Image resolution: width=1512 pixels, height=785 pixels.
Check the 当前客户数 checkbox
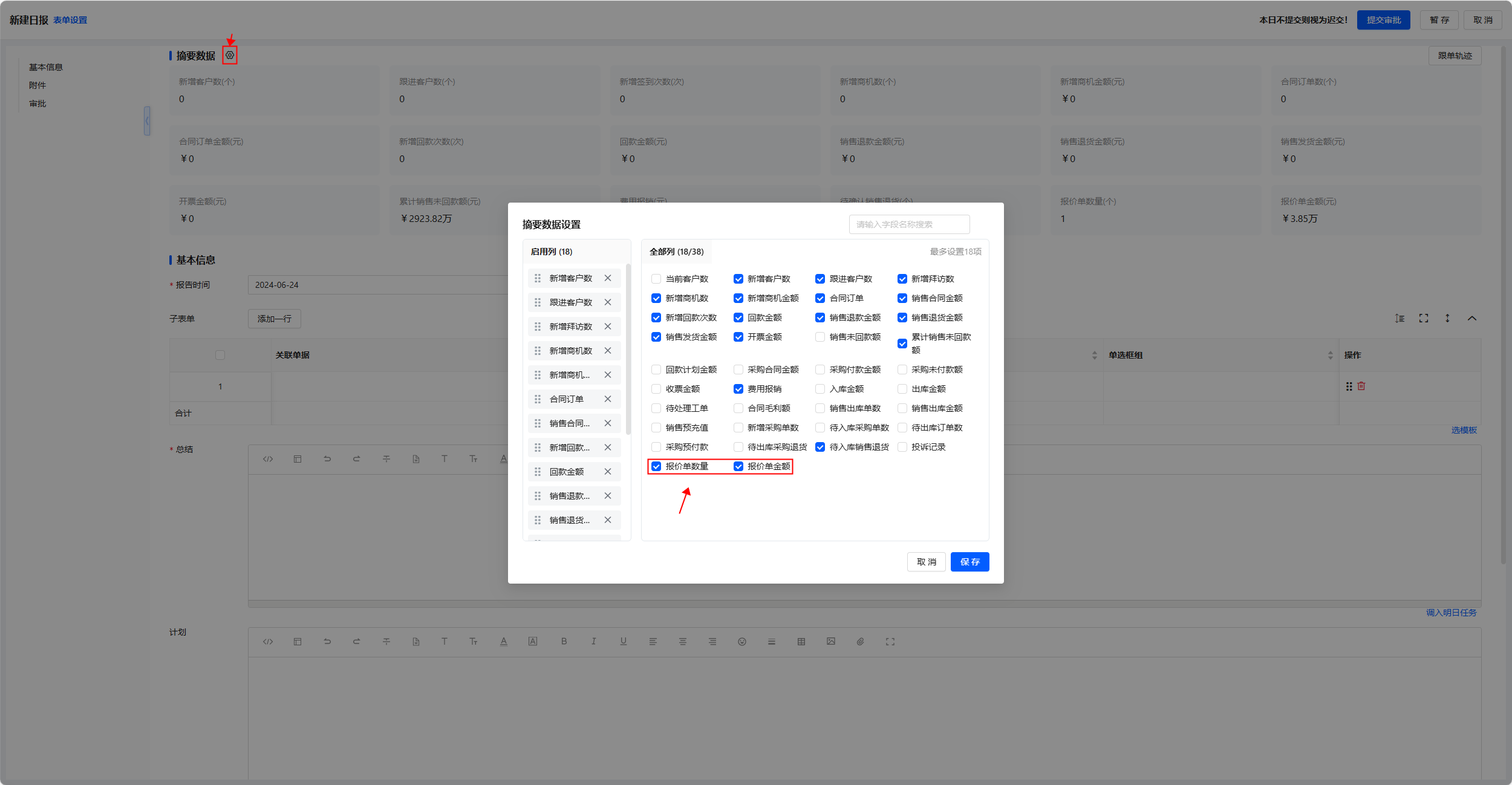[x=656, y=279]
